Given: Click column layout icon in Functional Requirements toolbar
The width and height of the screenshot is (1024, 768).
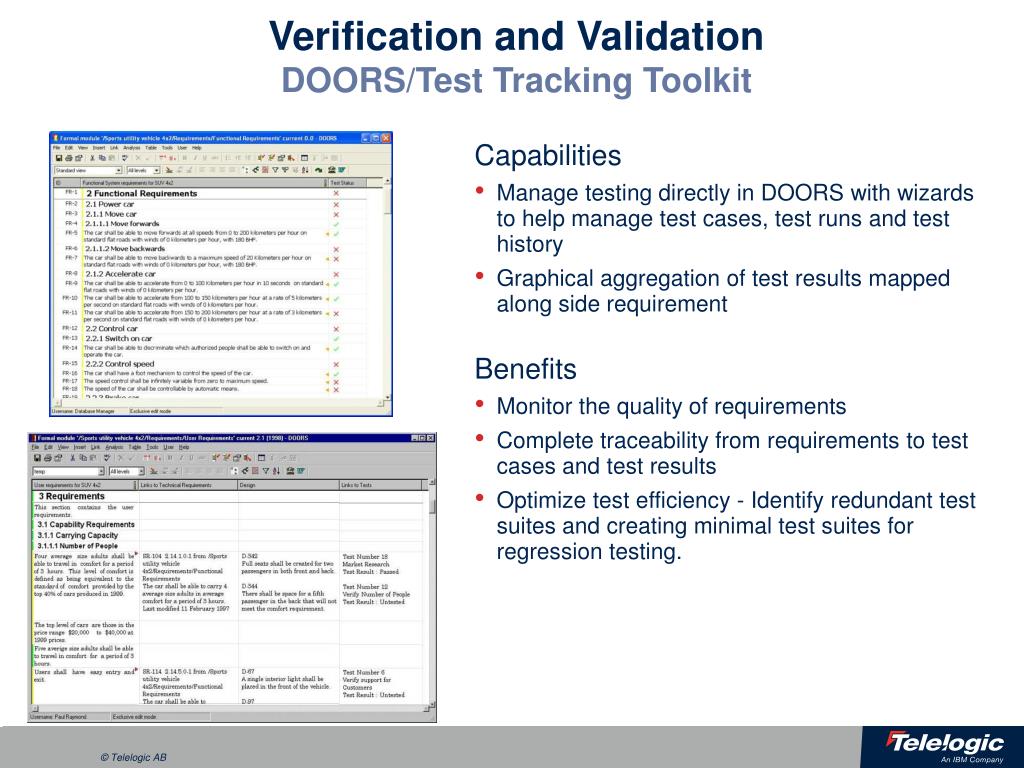Looking at the screenshot, I should point(304,158).
